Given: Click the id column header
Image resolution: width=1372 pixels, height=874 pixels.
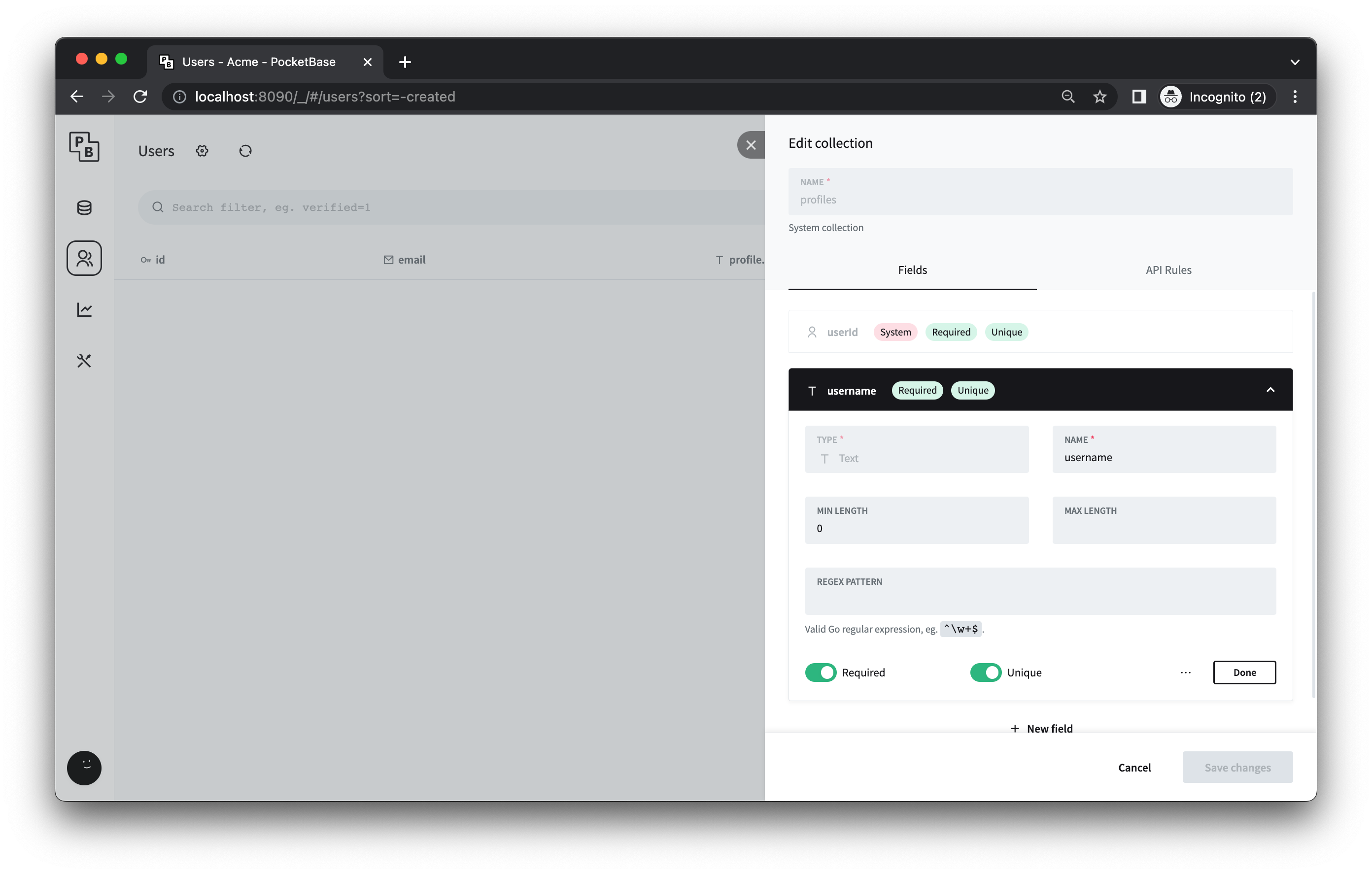Looking at the screenshot, I should [x=153, y=260].
